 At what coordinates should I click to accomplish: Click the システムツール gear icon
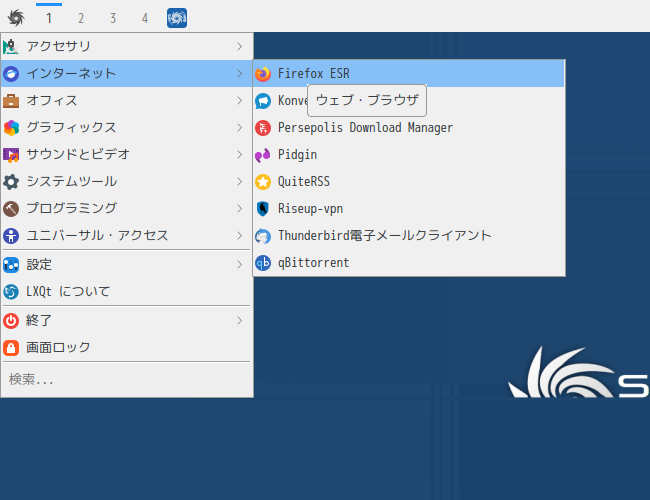[x=11, y=182]
